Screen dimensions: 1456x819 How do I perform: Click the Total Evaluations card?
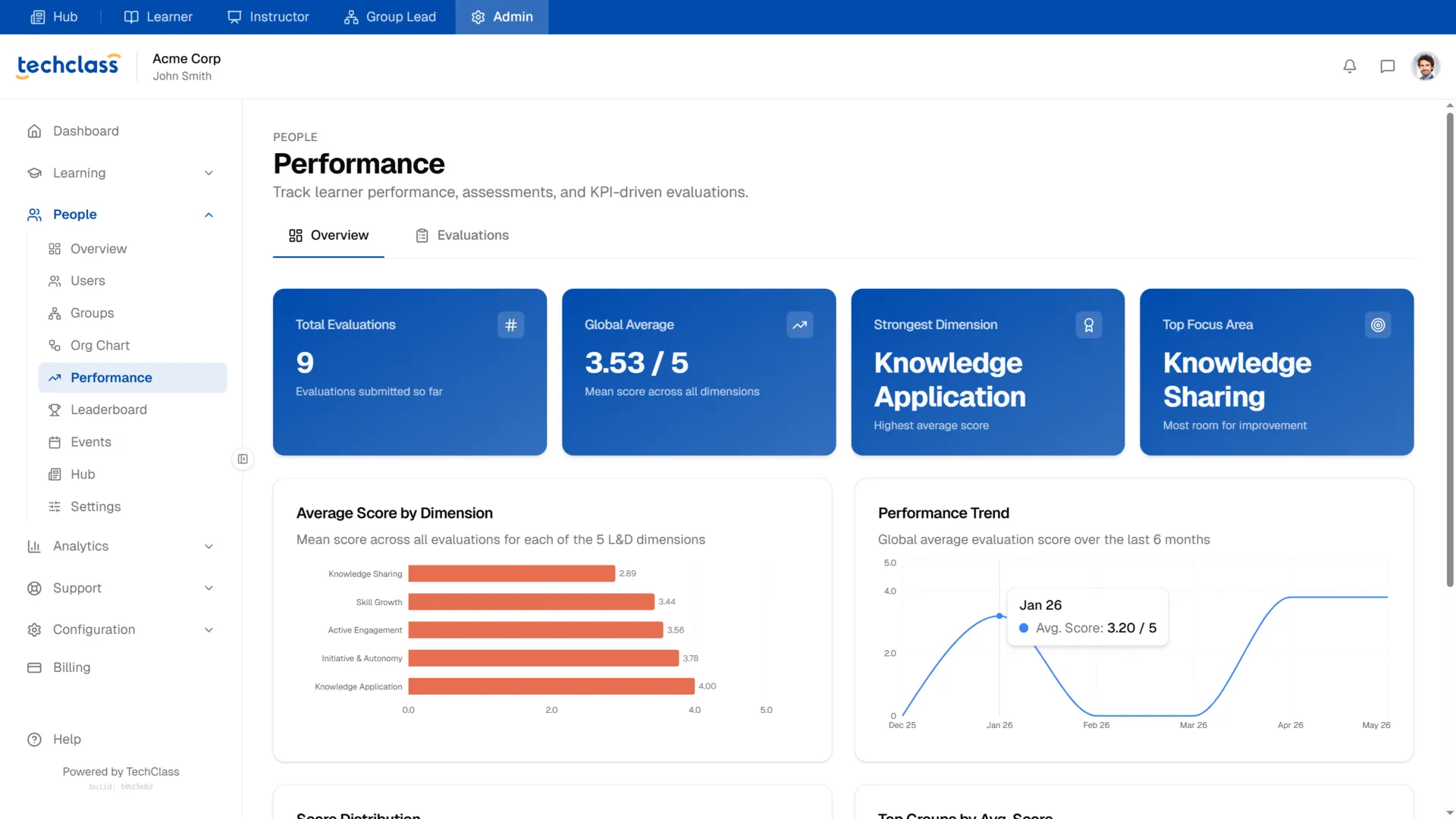409,372
